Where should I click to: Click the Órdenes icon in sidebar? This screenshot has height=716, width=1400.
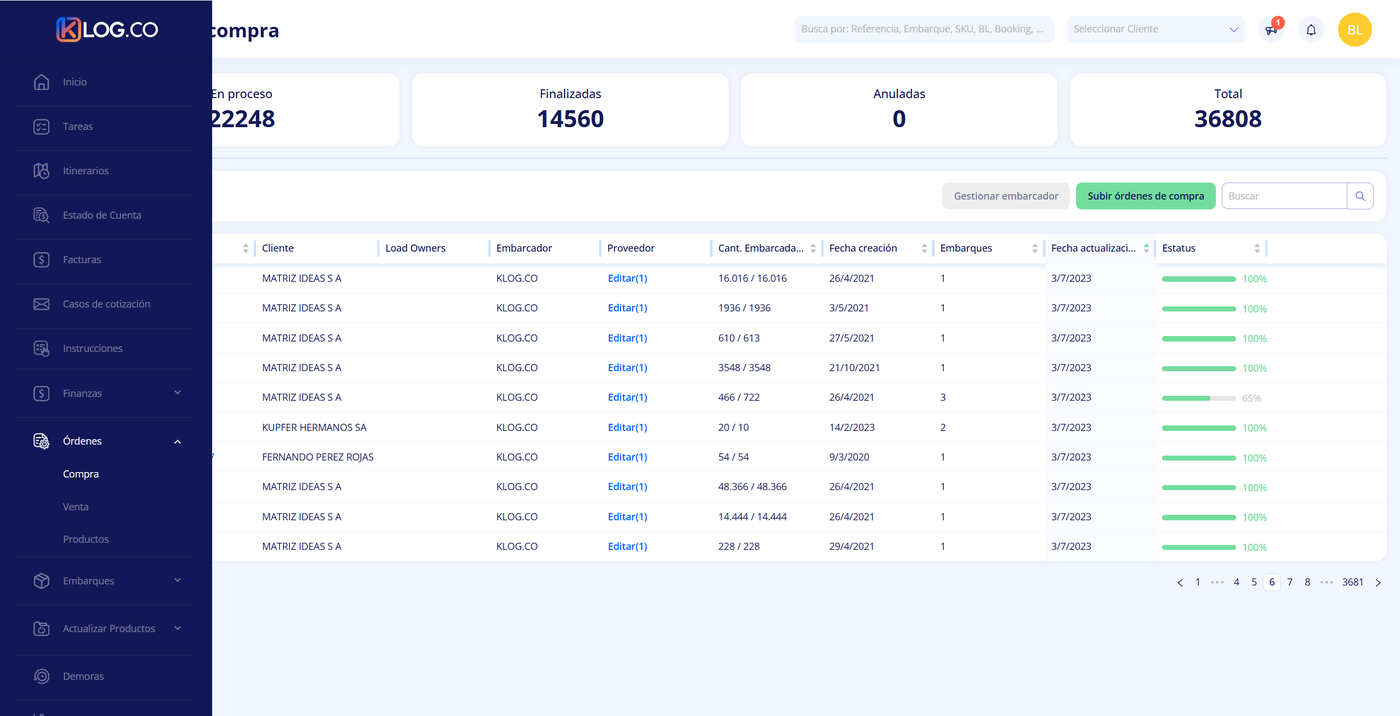click(x=41, y=441)
